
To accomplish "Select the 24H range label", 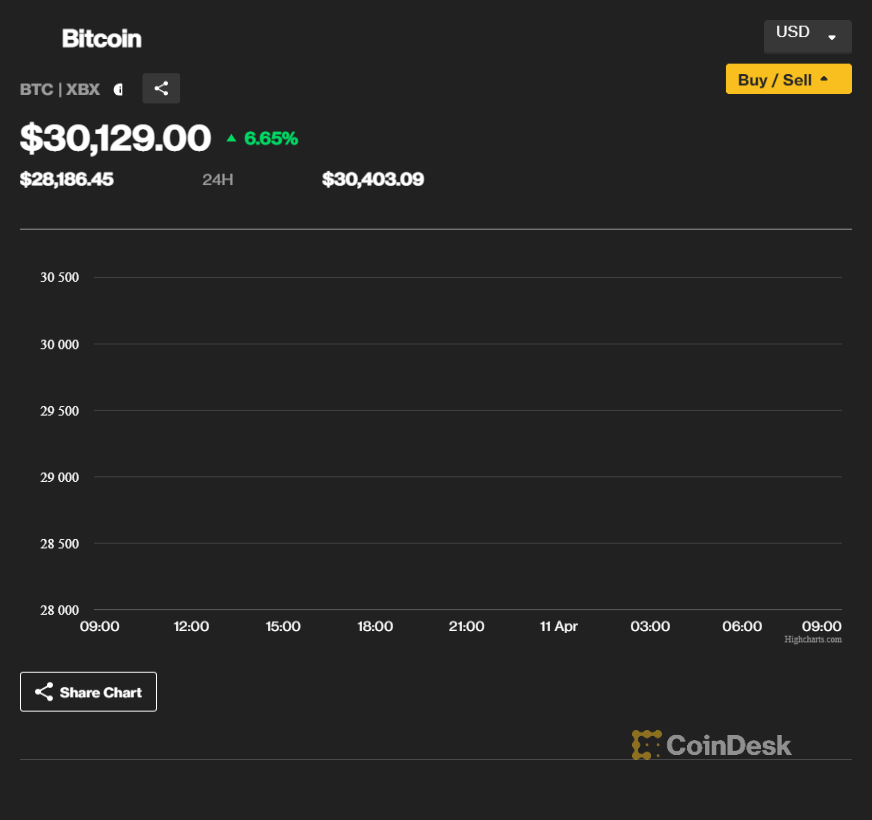I will pyautogui.click(x=217, y=180).
